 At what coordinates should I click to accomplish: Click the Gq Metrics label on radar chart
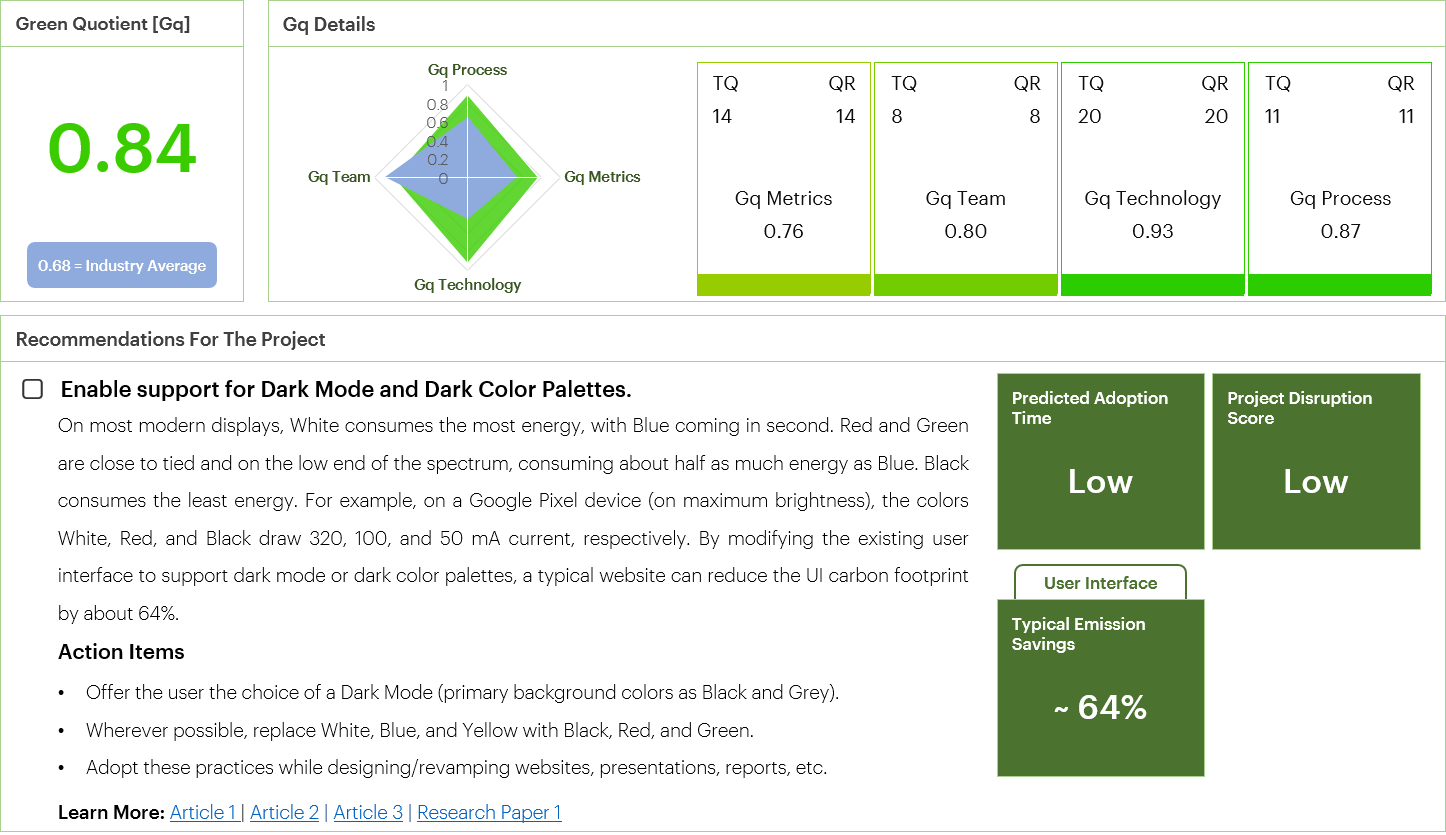click(x=602, y=177)
